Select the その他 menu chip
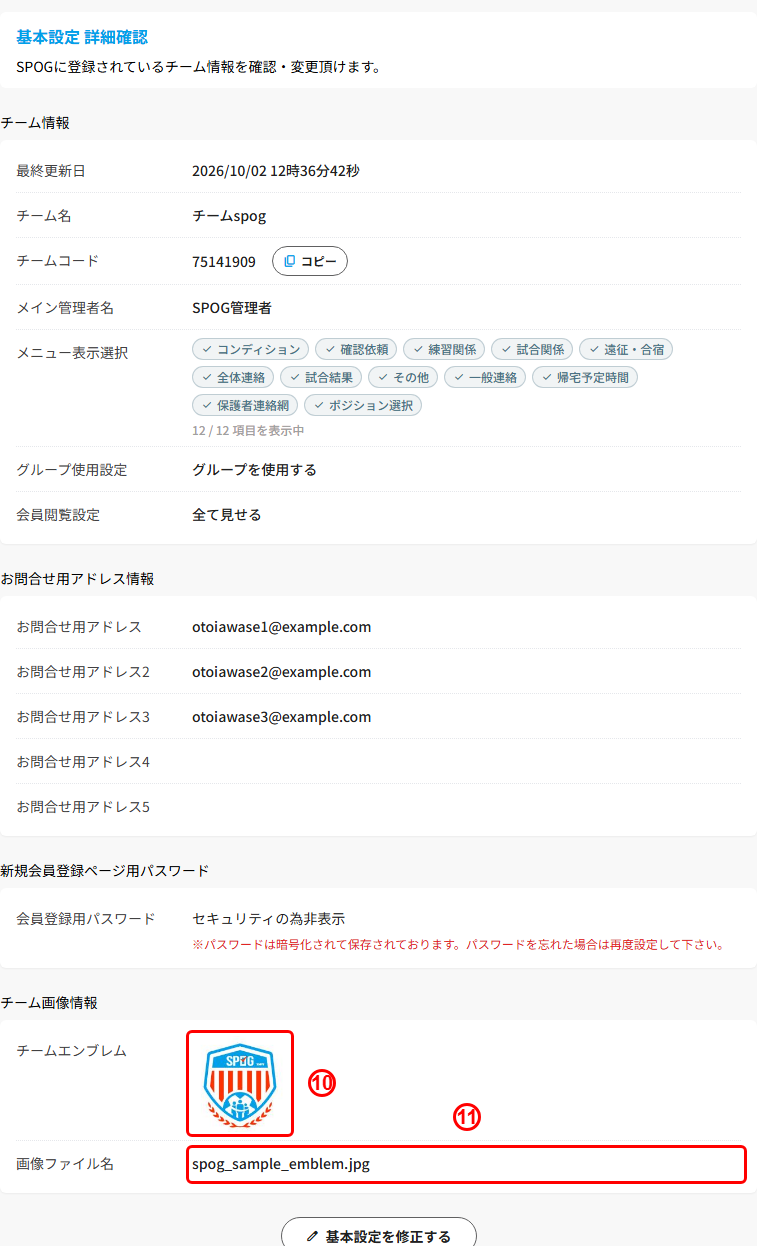Screen dimensions: 757x1246 click(403, 377)
